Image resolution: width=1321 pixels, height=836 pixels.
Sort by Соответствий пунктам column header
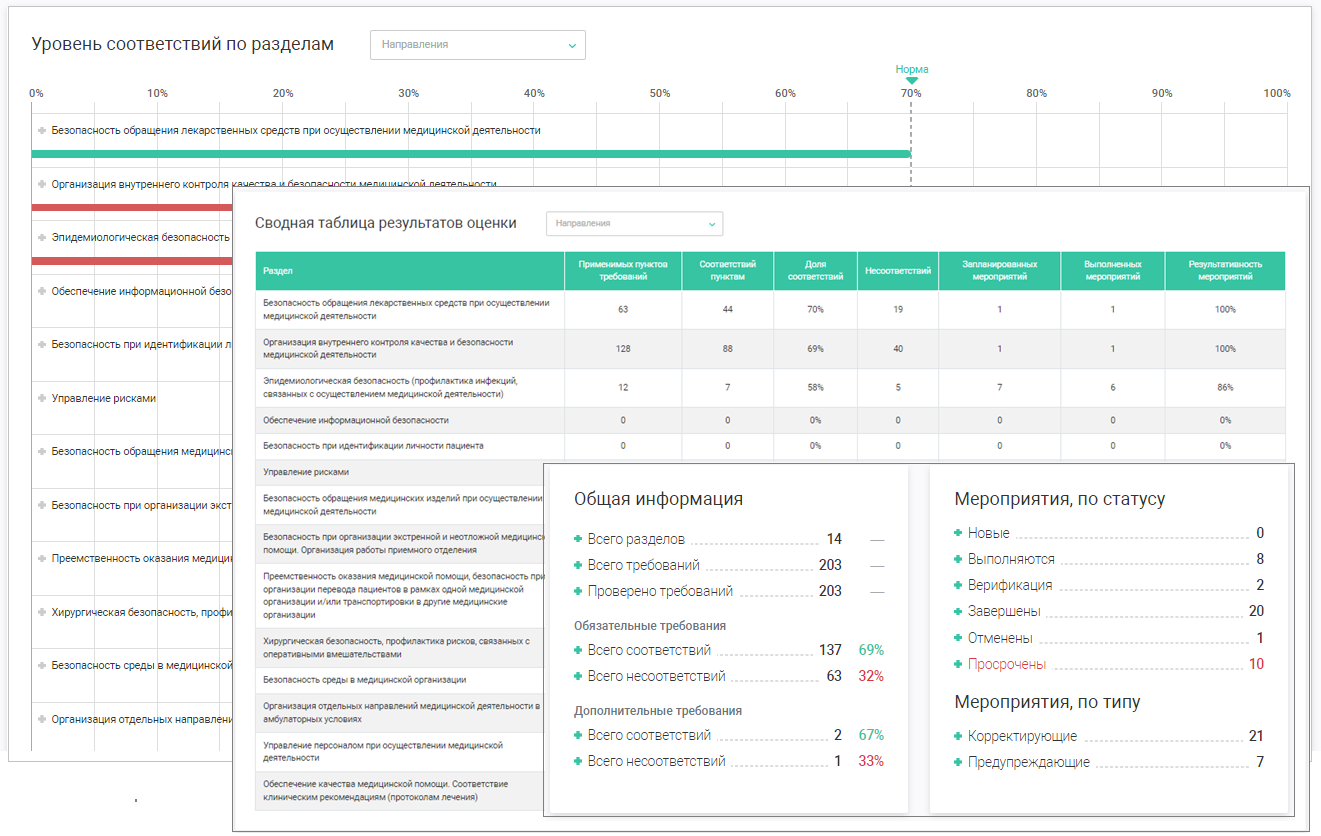(728, 271)
